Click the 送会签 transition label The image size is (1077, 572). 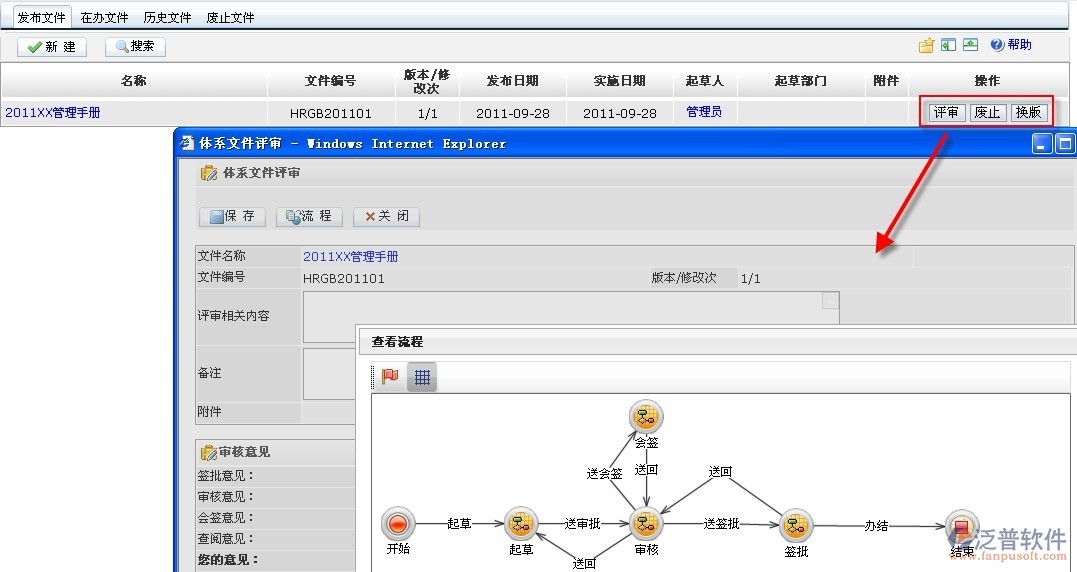click(604, 474)
